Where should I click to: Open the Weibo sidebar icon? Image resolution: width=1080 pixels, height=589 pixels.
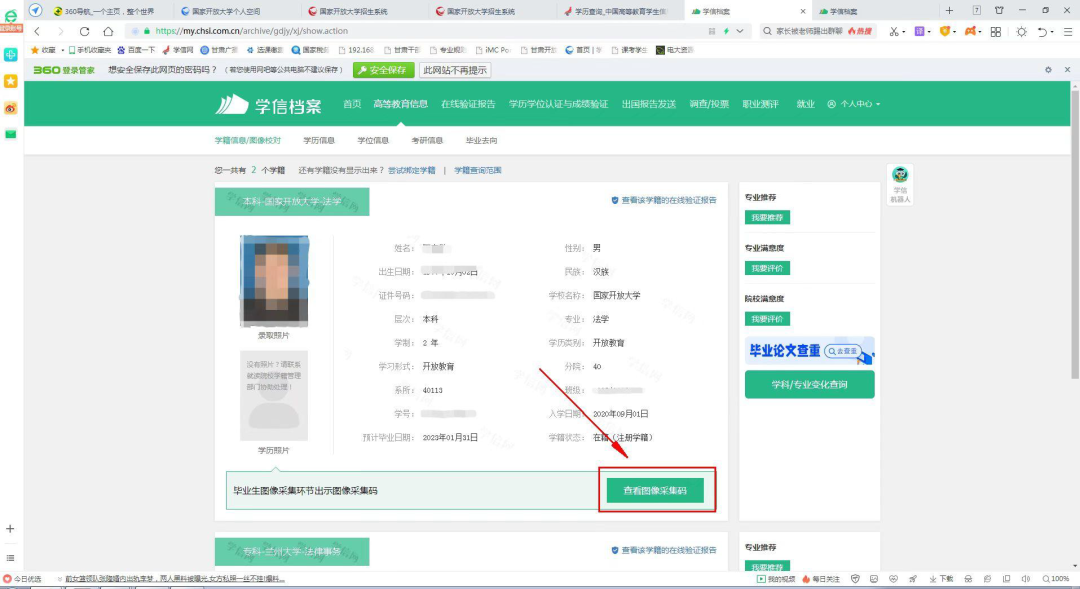[10, 108]
